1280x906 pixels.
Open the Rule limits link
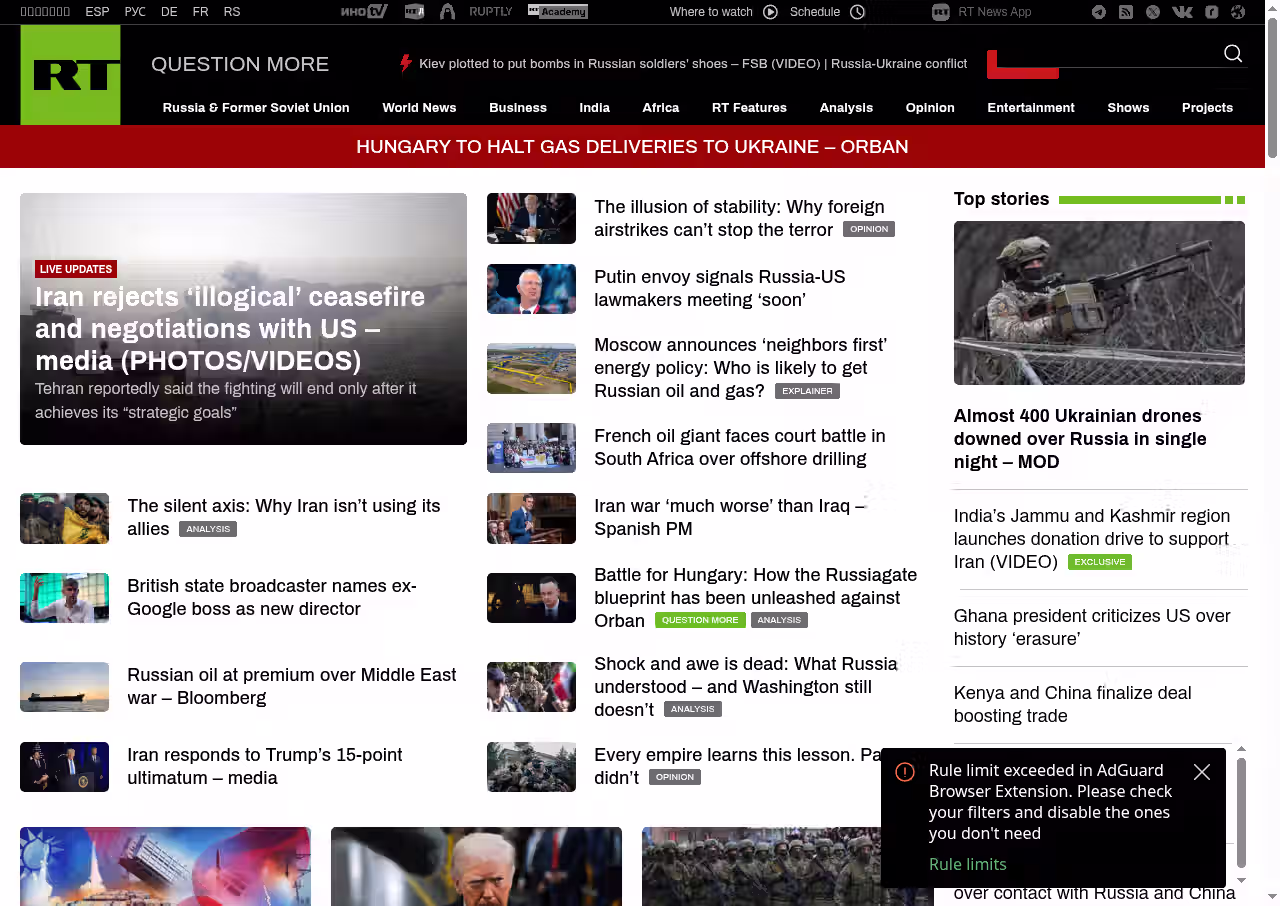(x=967, y=864)
